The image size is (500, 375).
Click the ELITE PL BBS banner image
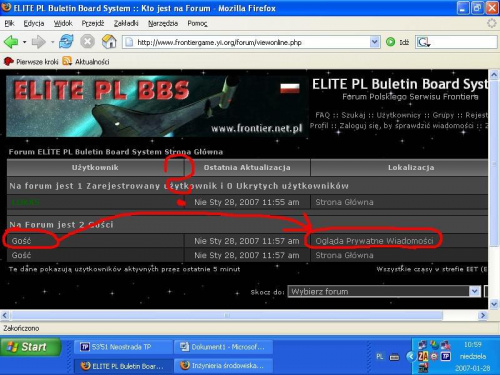click(156, 106)
